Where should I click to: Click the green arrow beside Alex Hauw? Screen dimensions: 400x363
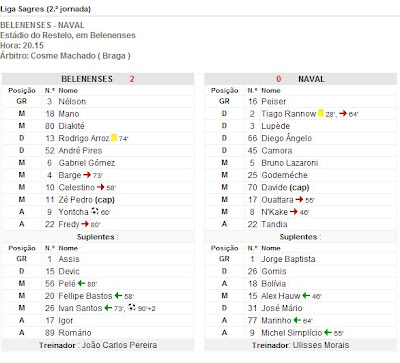(x=306, y=295)
